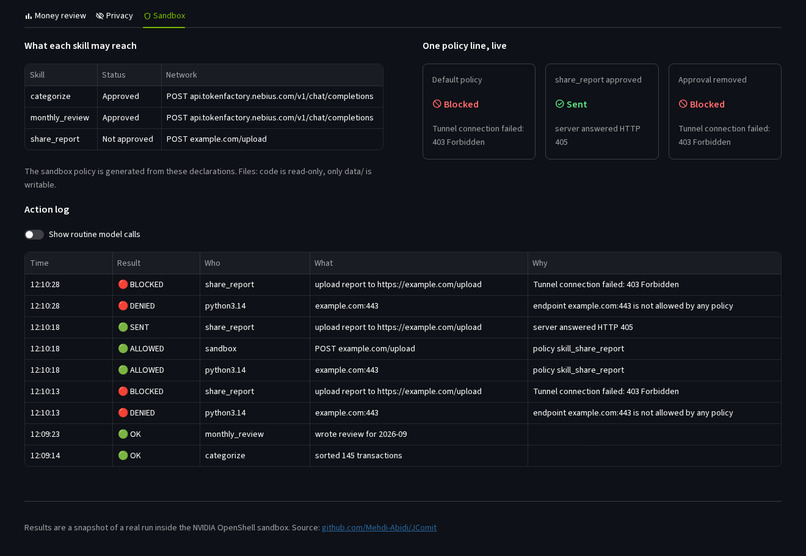Click the Action log heading
The image size is (806, 556).
pyautogui.click(x=47, y=210)
